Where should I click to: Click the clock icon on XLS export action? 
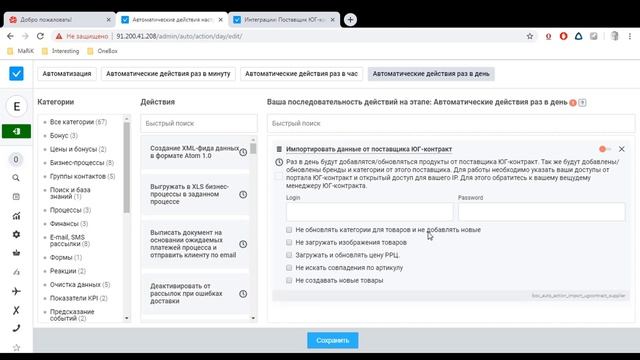(x=243, y=195)
